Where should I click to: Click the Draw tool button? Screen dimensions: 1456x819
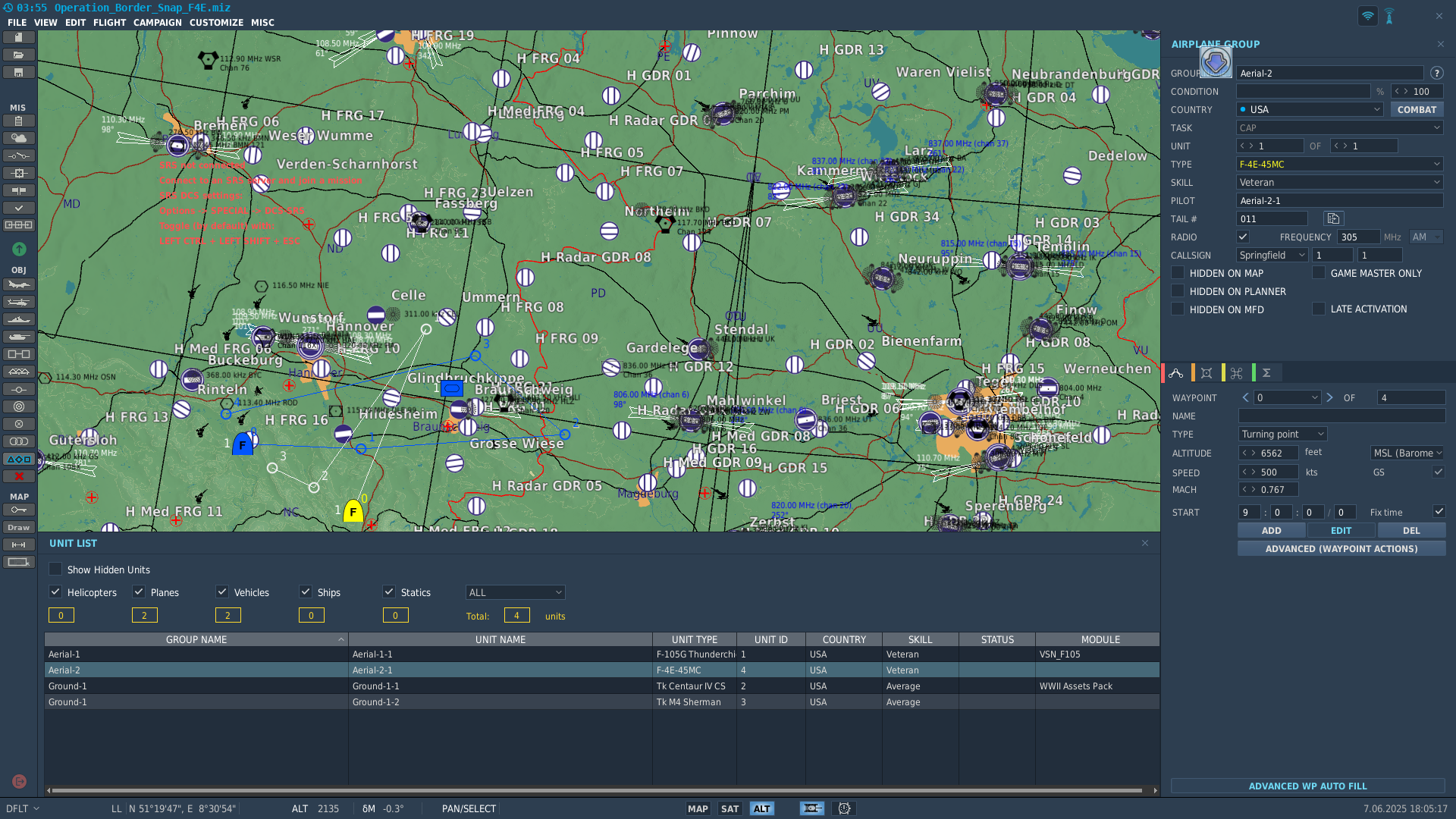19,527
